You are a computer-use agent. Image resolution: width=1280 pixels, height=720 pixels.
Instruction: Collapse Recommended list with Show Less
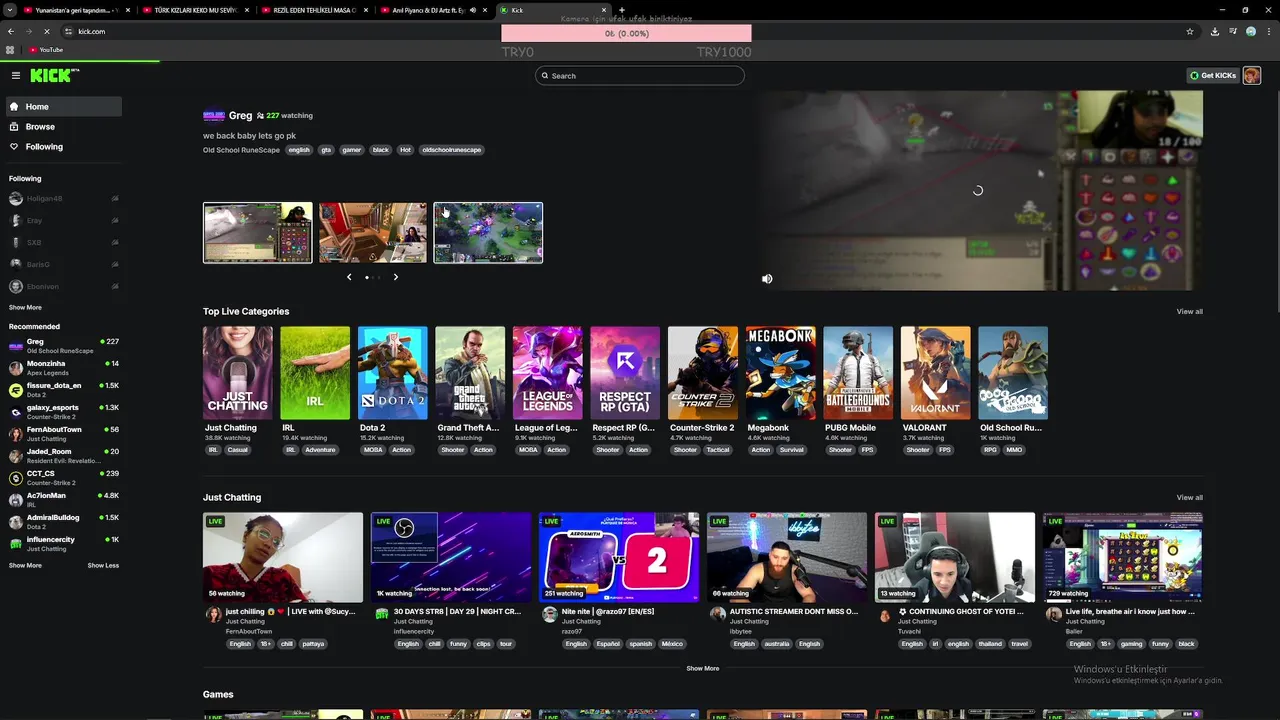(103, 566)
